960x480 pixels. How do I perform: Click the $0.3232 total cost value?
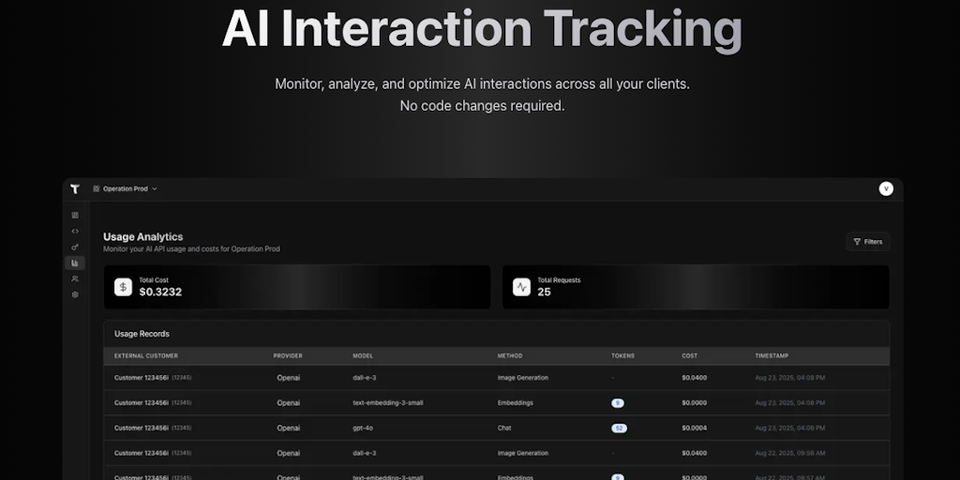click(160, 292)
